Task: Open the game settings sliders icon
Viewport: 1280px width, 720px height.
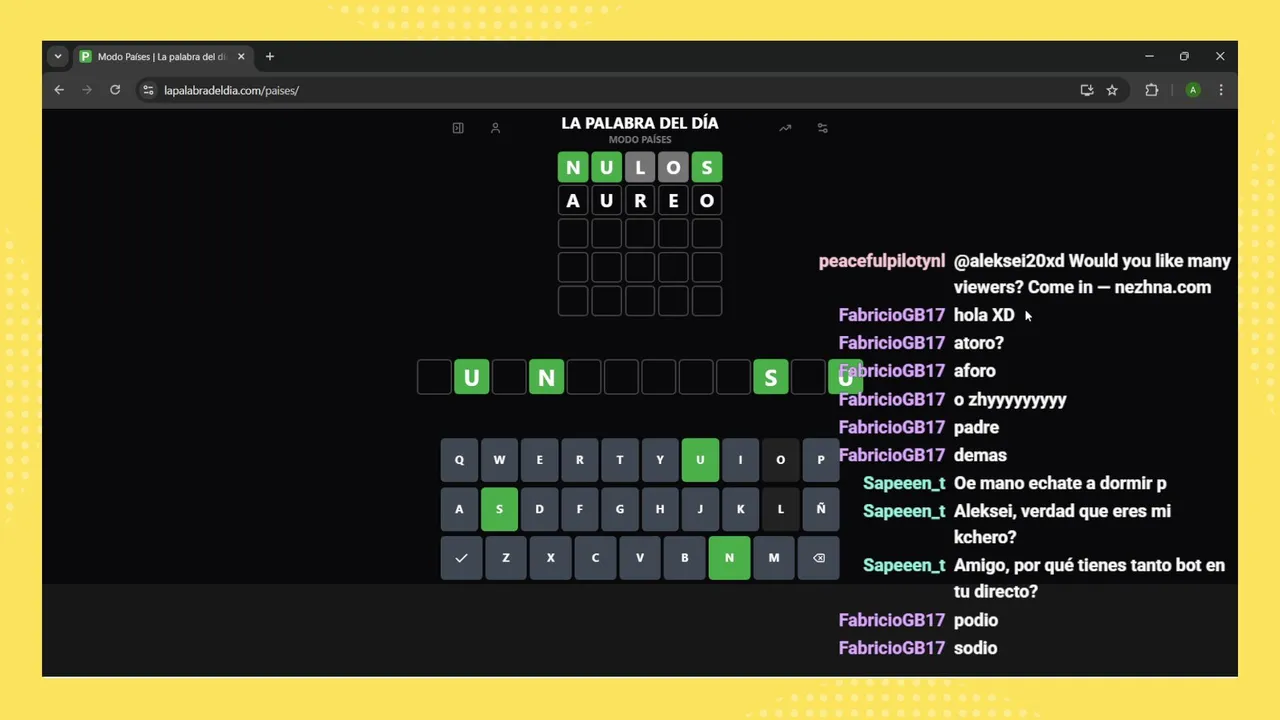Action: click(x=823, y=128)
